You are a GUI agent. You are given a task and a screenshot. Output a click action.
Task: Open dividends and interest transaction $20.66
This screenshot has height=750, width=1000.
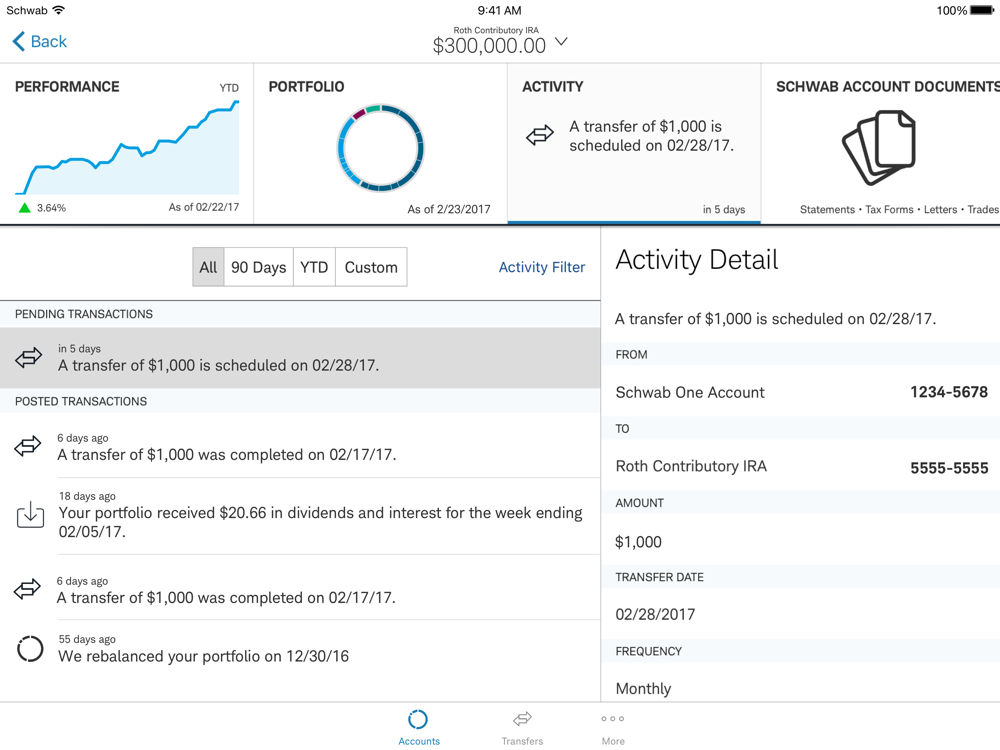(x=300, y=515)
